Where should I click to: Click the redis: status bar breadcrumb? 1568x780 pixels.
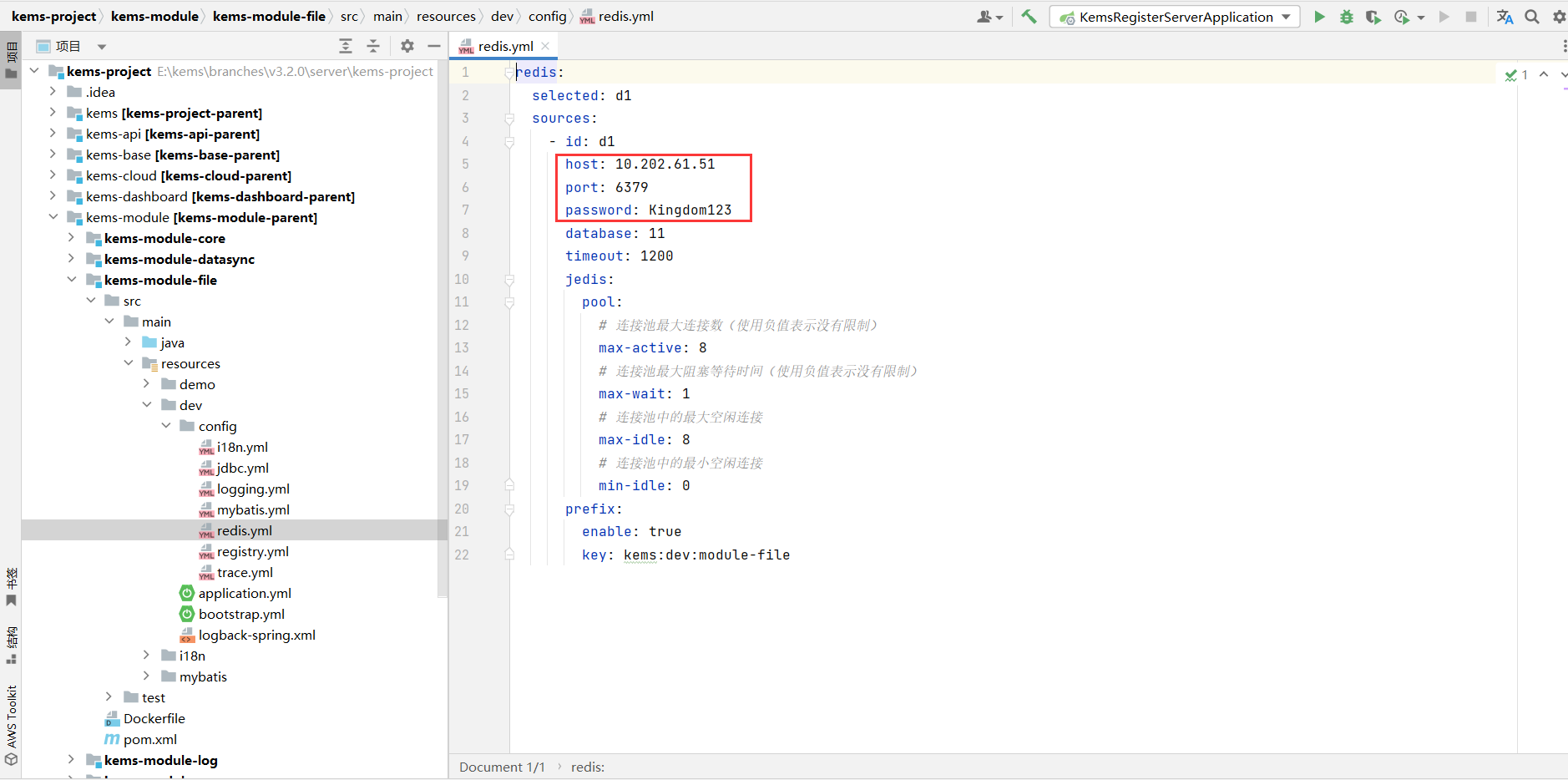[x=587, y=767]
